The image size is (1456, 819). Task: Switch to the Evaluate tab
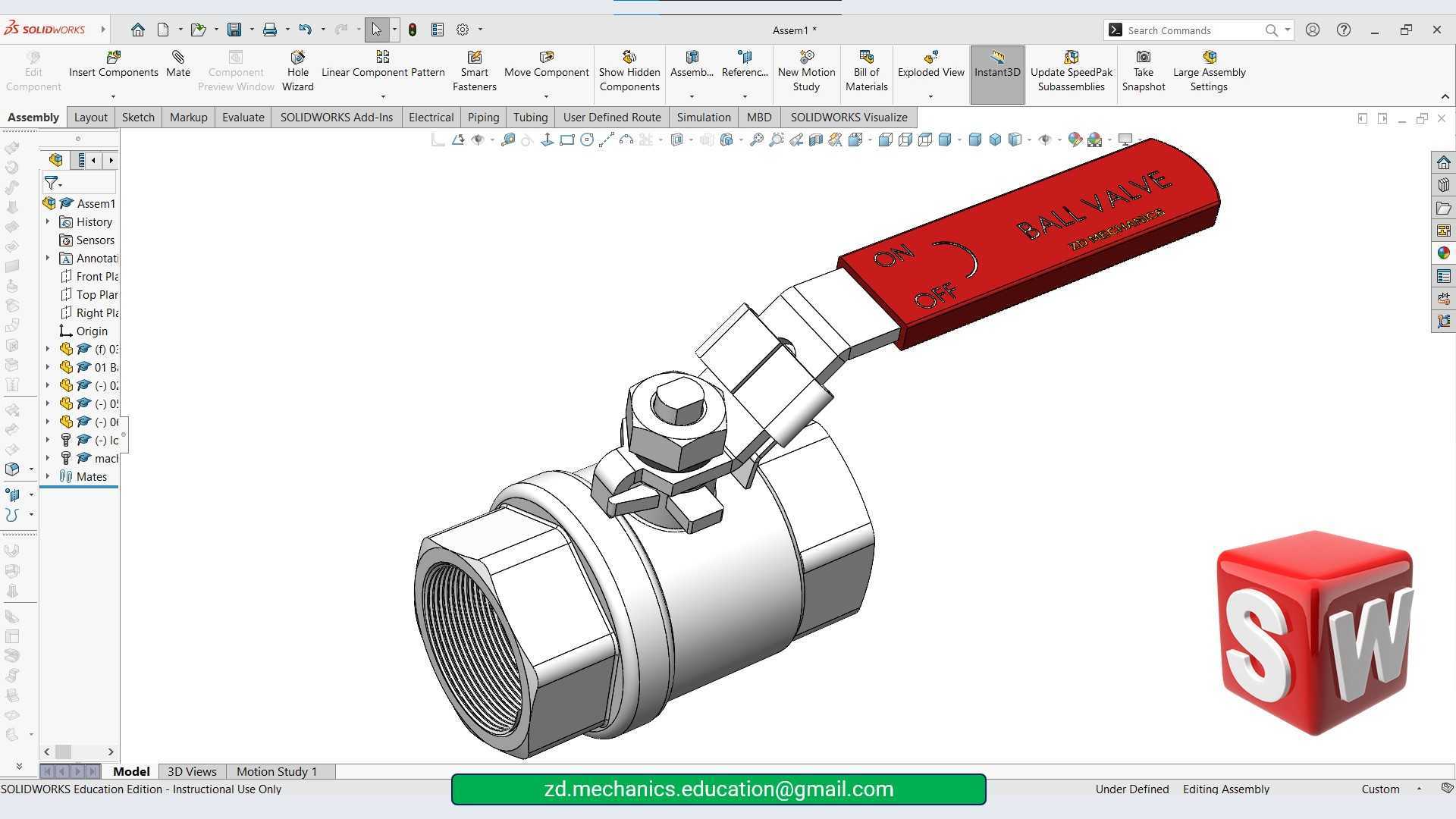click(243, 117)
